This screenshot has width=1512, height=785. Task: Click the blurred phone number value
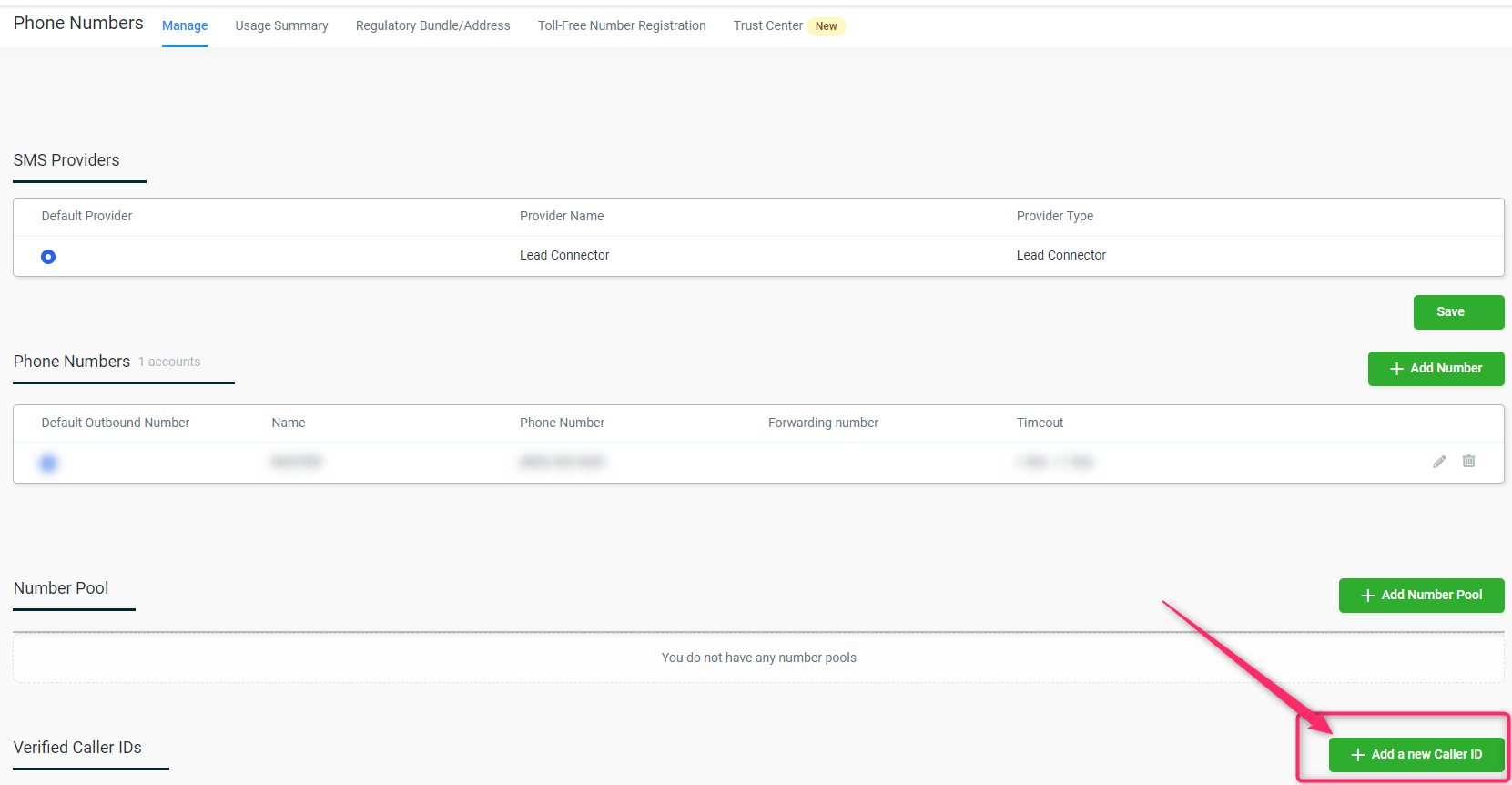(x=562, y=463)
